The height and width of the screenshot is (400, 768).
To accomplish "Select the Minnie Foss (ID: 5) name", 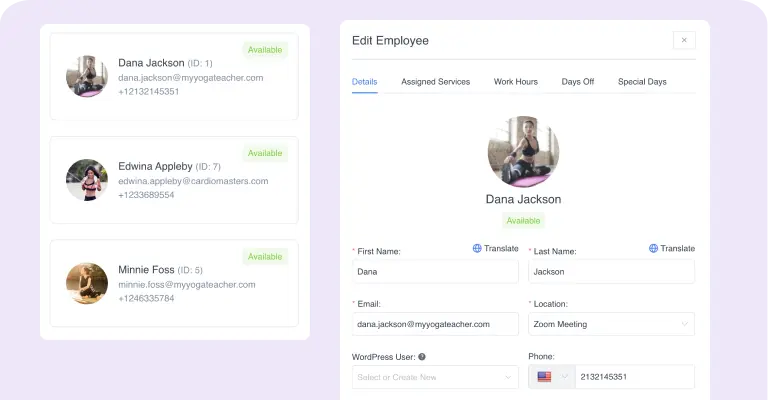I will [x=160, y=270].
